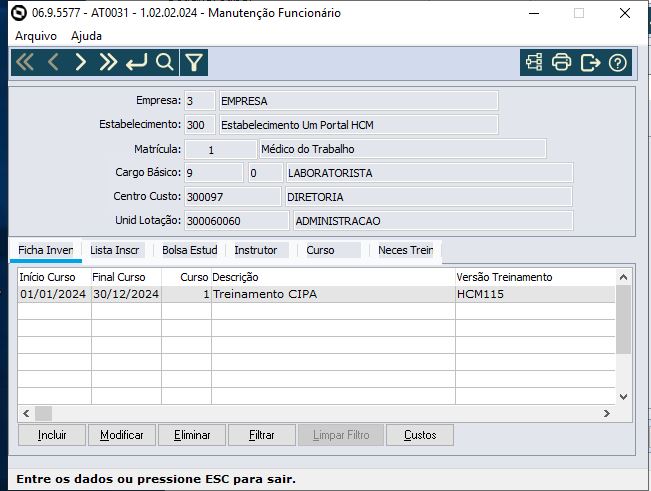Click the 01/01/2024 start date cell
This screenshot has height=491, width=651.
pos(54,294)
